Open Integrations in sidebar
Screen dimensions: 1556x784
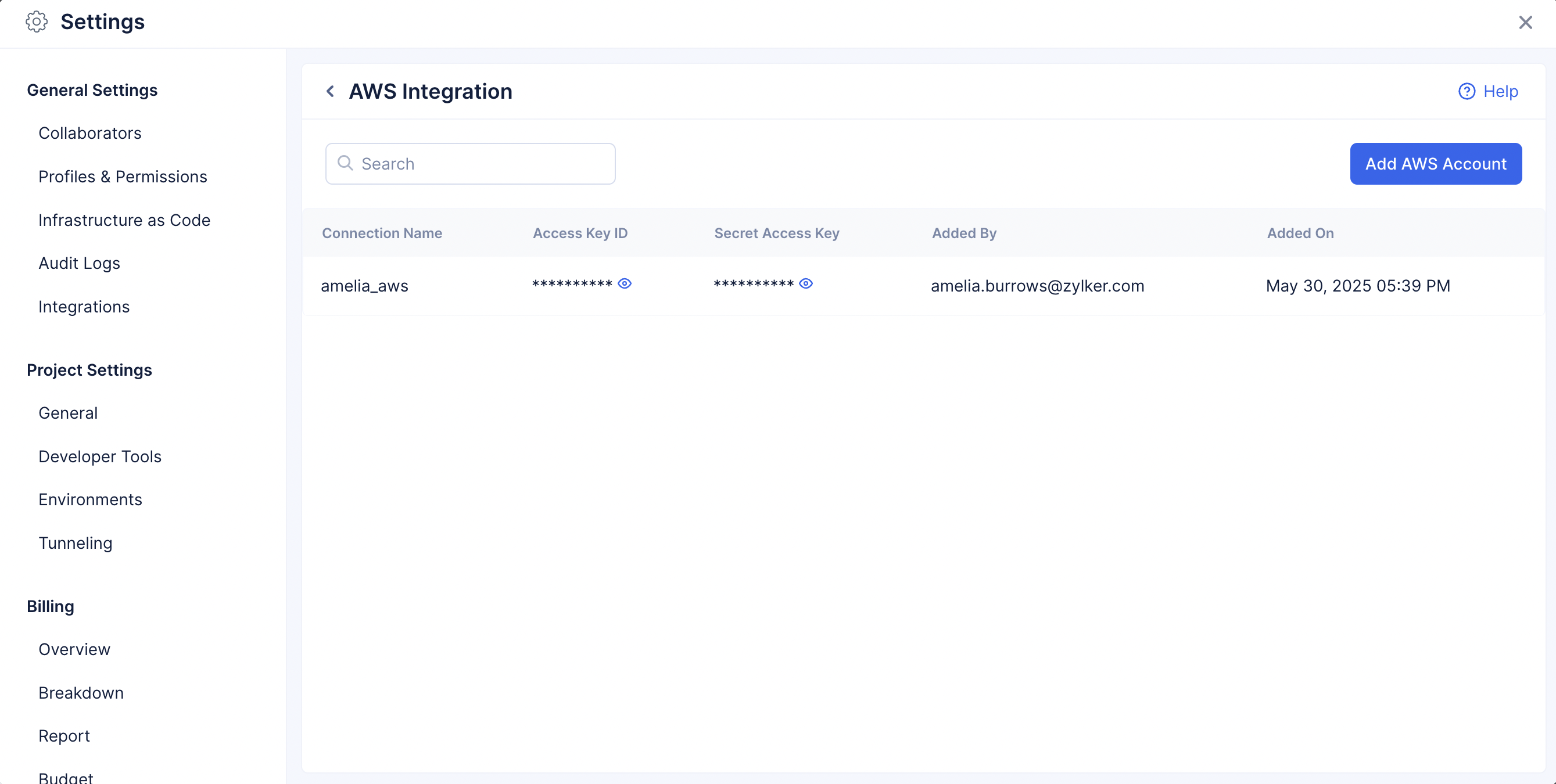pos(84,307)
